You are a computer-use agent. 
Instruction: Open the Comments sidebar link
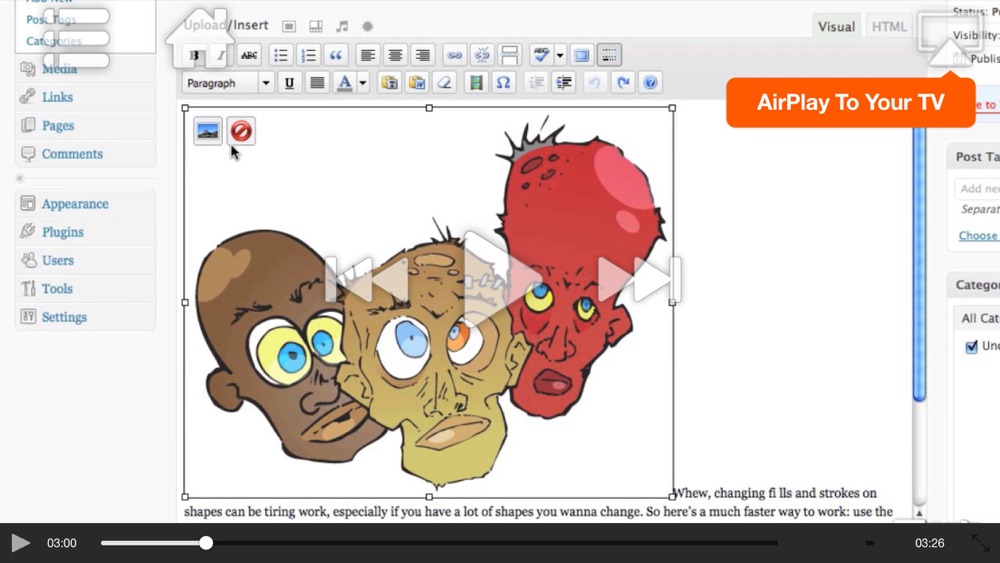coord(72,154)
